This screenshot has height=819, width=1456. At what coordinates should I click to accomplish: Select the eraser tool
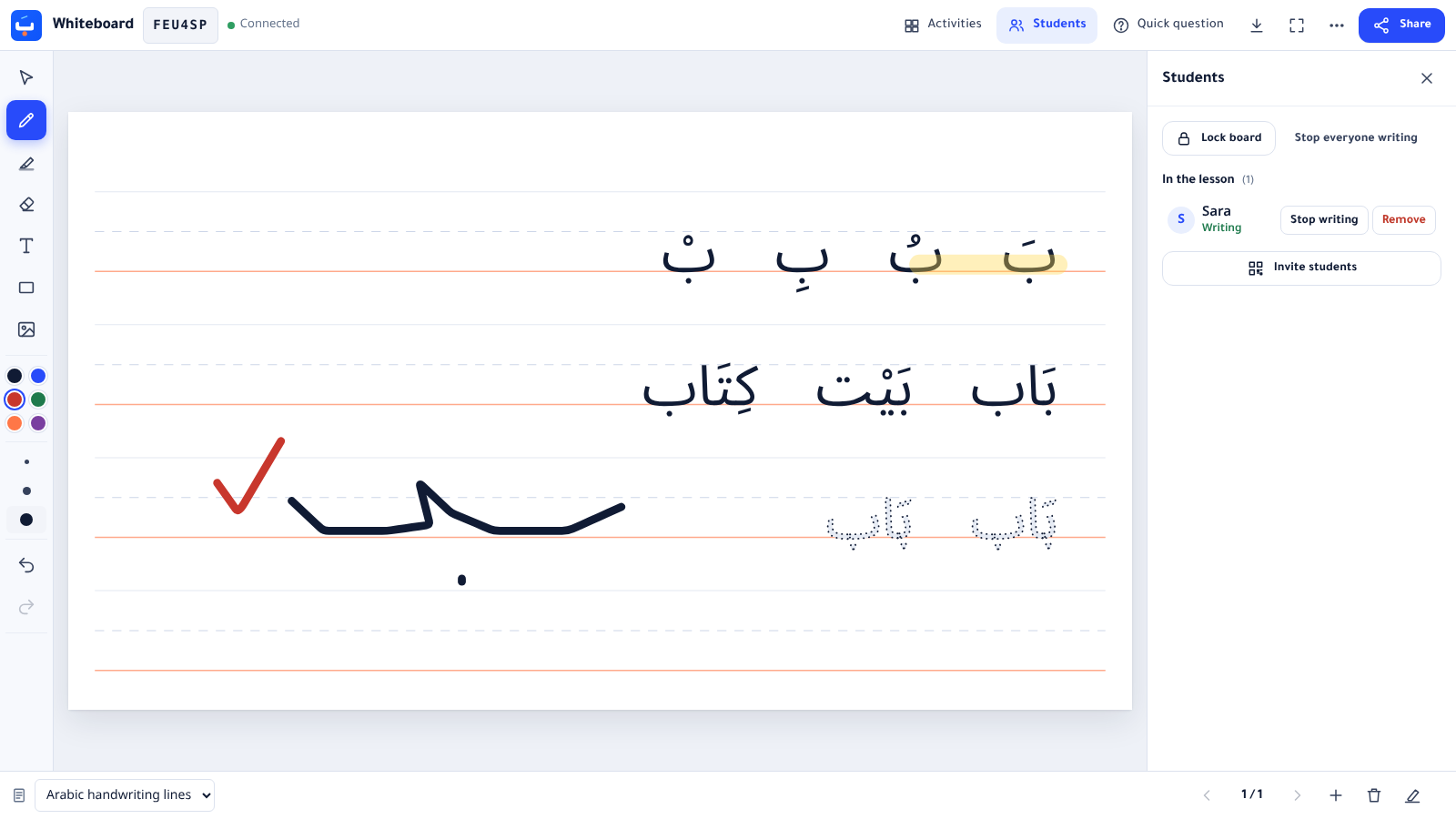click(26, 205)
